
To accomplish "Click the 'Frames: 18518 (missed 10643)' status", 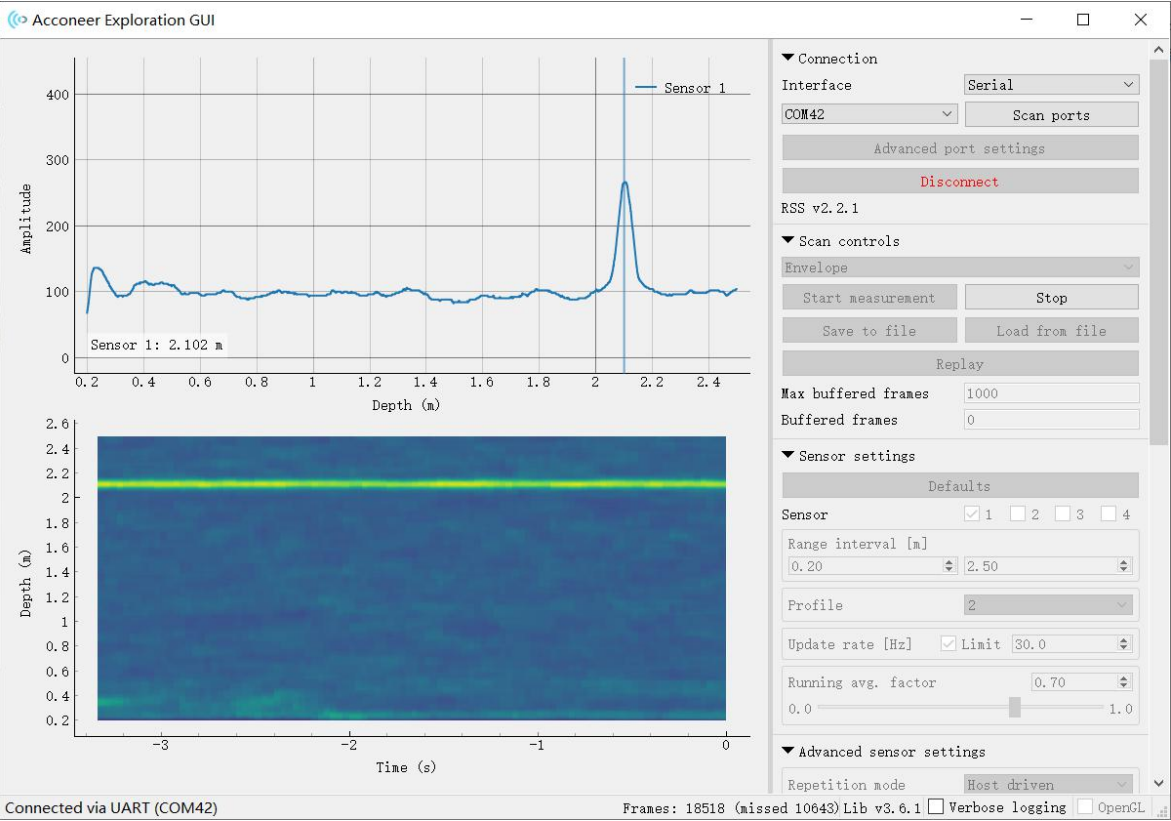I will [x=730, y=808].
